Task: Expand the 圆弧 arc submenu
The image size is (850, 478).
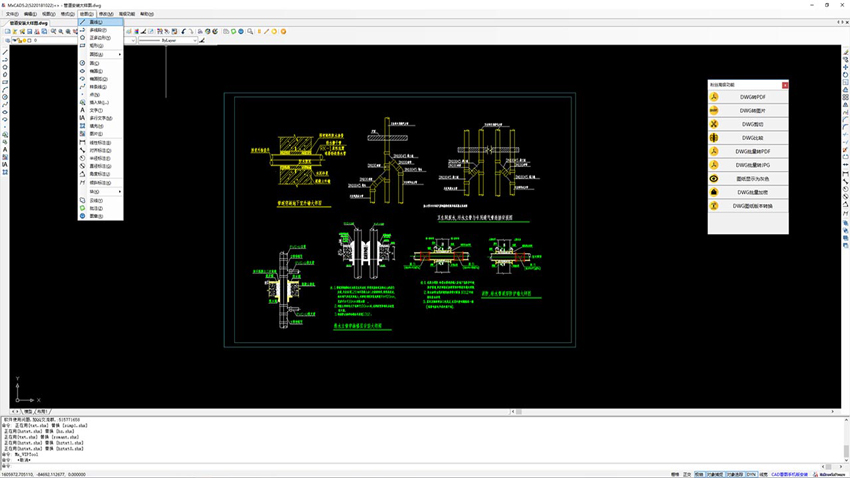Action: pyautogui.click(x=100, y=54)
